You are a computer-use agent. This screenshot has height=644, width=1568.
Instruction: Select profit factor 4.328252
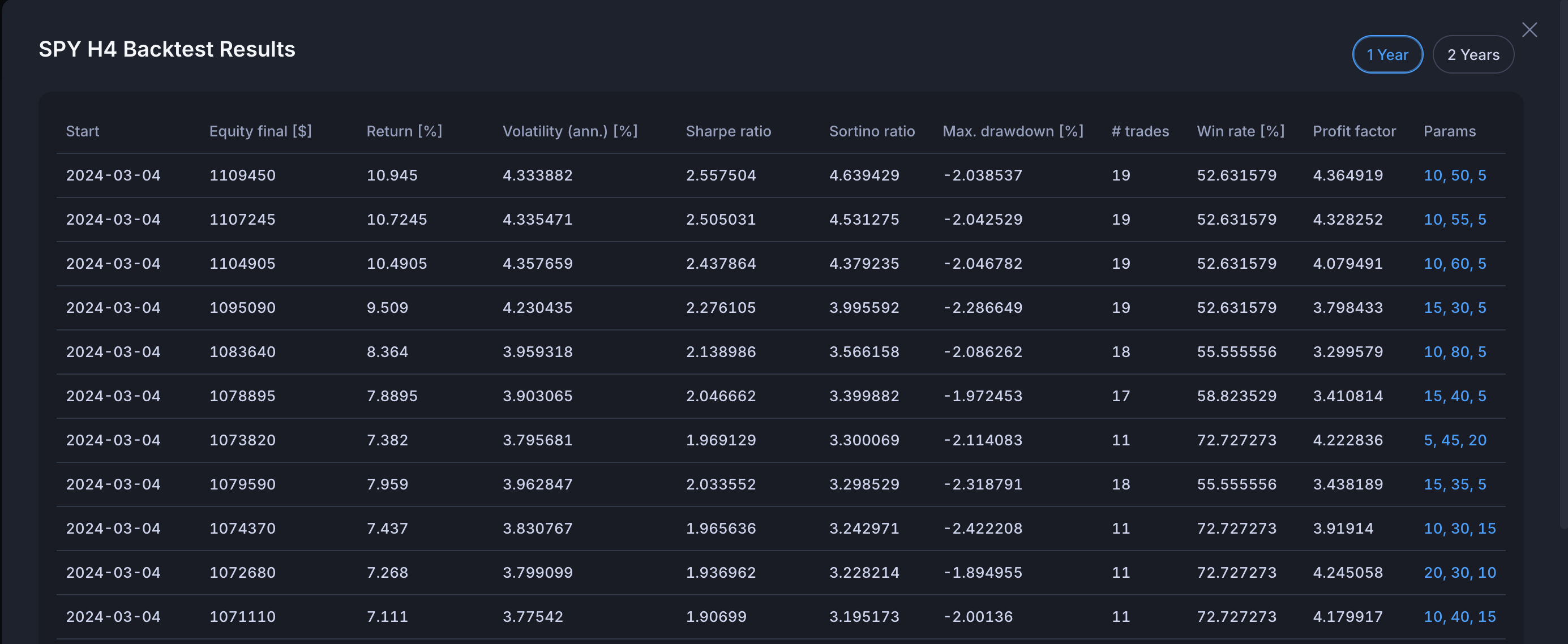[x=1348, y=220]
